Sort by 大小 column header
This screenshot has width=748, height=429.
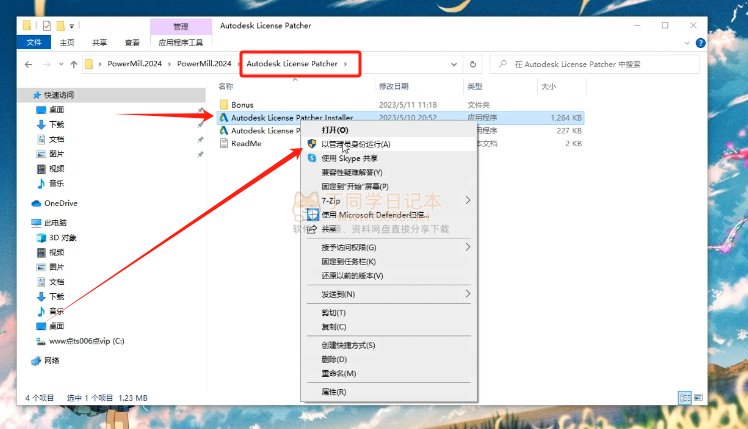pyautogui.click(x=548, y=86)
